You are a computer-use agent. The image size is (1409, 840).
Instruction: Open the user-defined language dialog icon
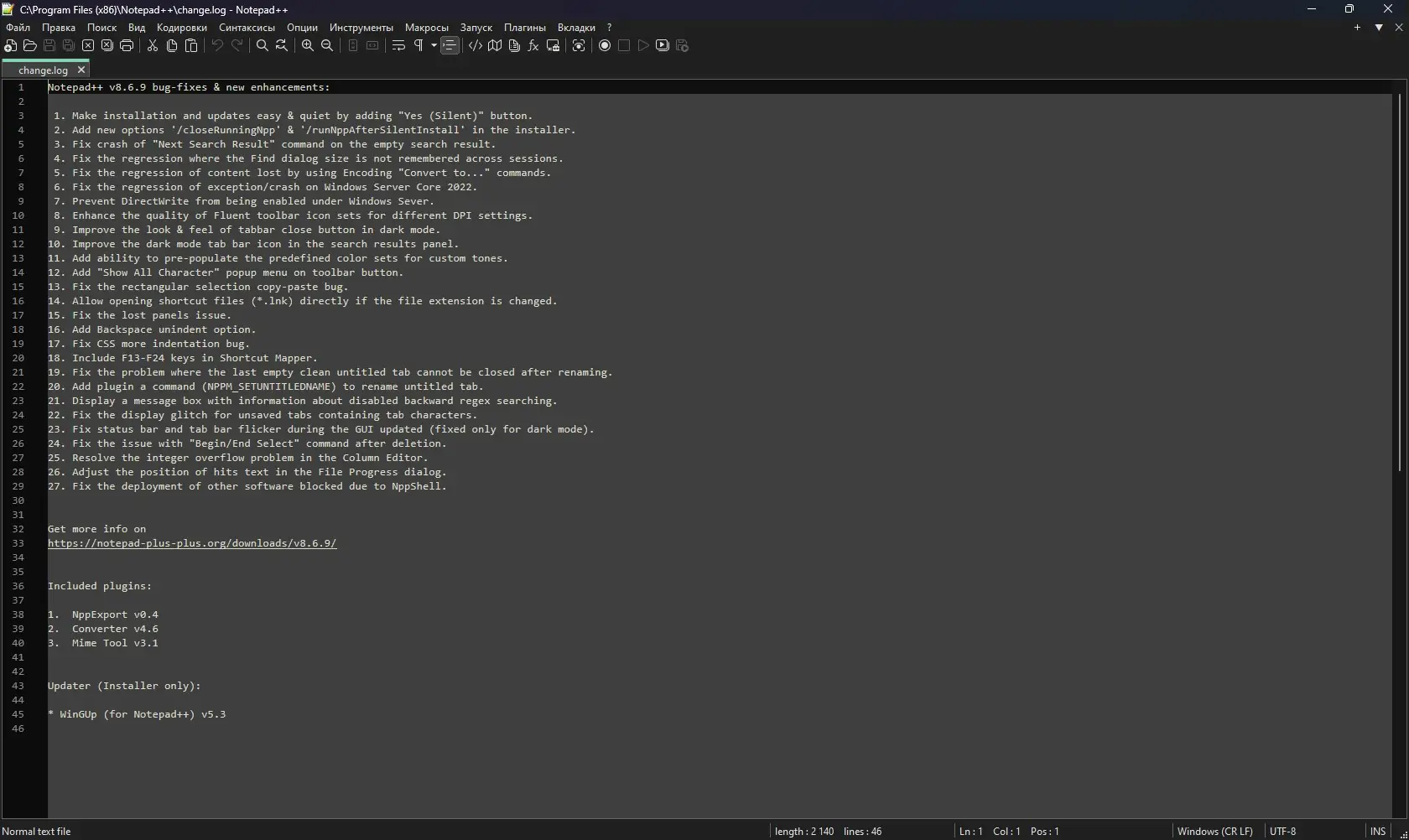pyautogui.click(x=476, y=46)
